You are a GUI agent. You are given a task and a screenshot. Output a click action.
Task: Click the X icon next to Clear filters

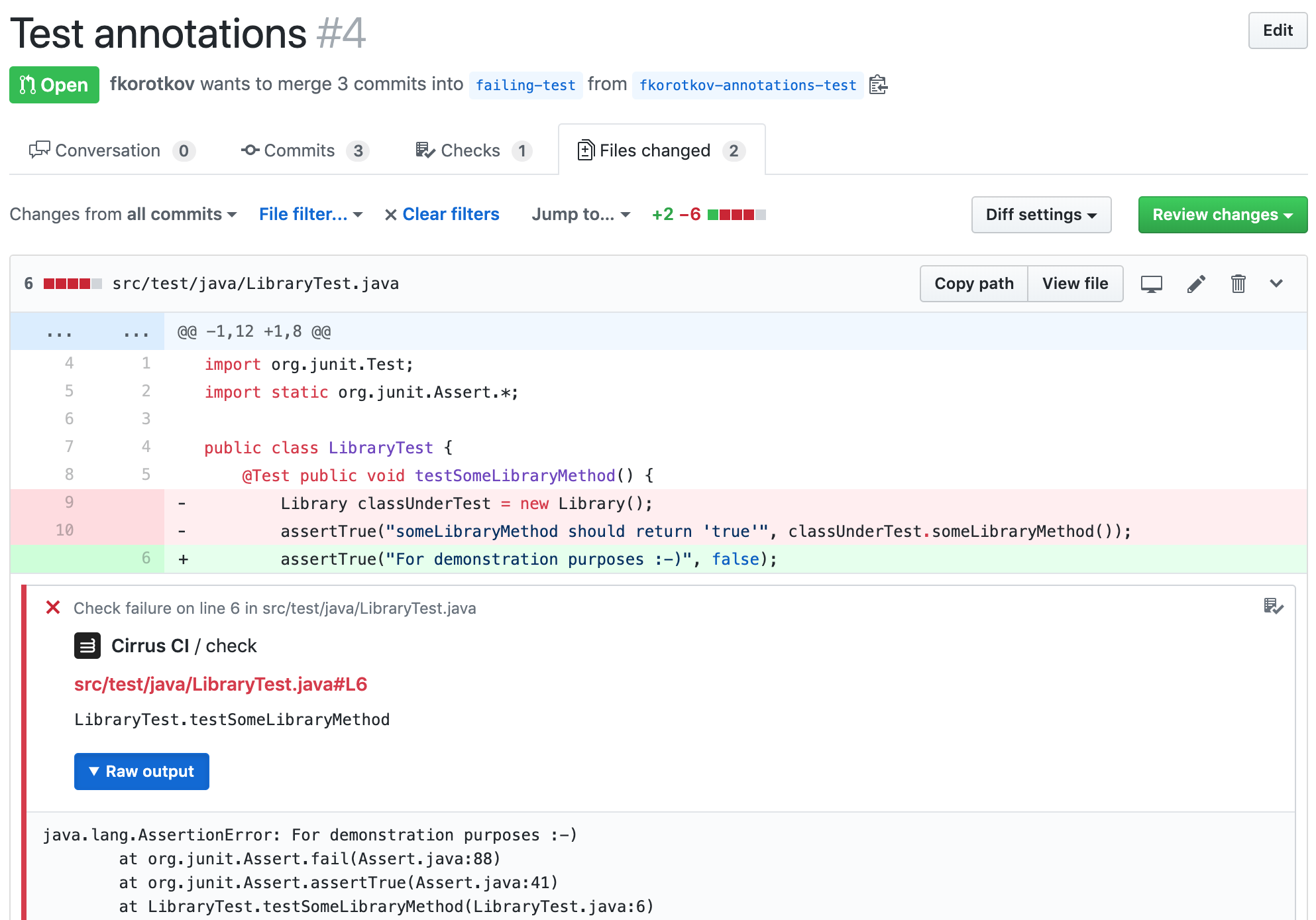(x=391, y=215)
